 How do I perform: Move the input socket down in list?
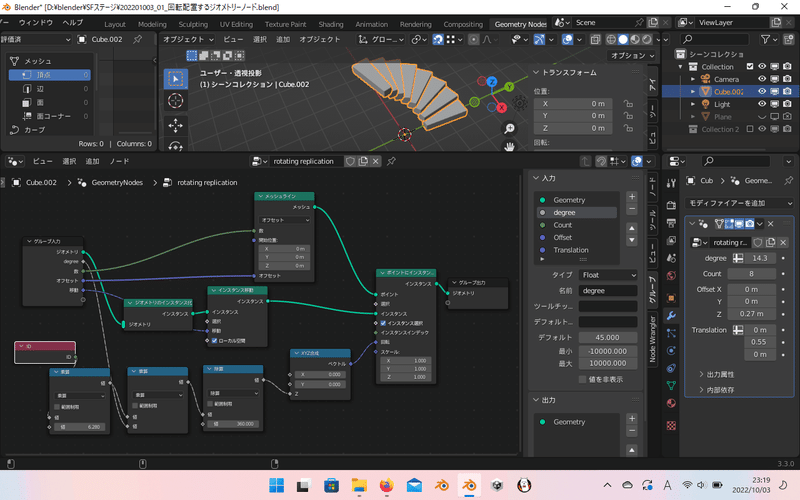tap(632, 240)
